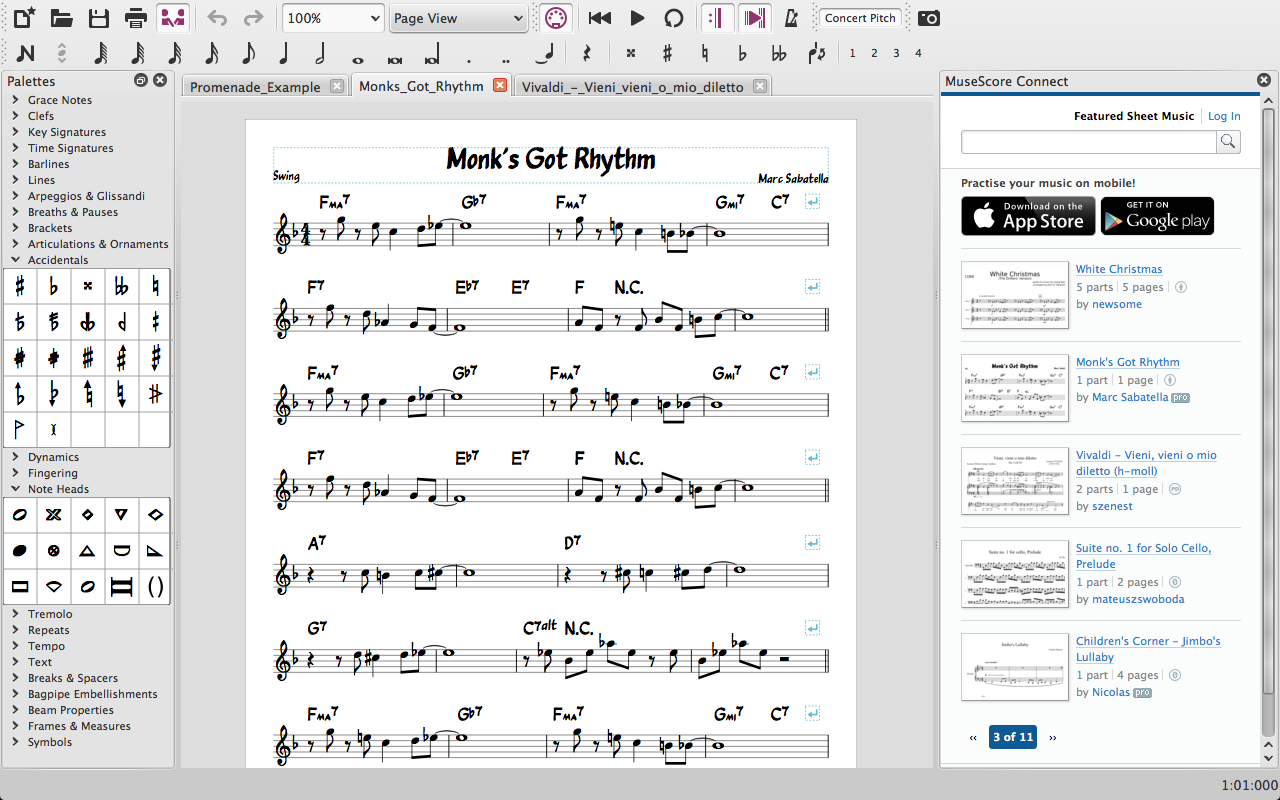Rewind playback to the beginning
The height and width of the screenshot is (800, 1280).
(600, 17)
